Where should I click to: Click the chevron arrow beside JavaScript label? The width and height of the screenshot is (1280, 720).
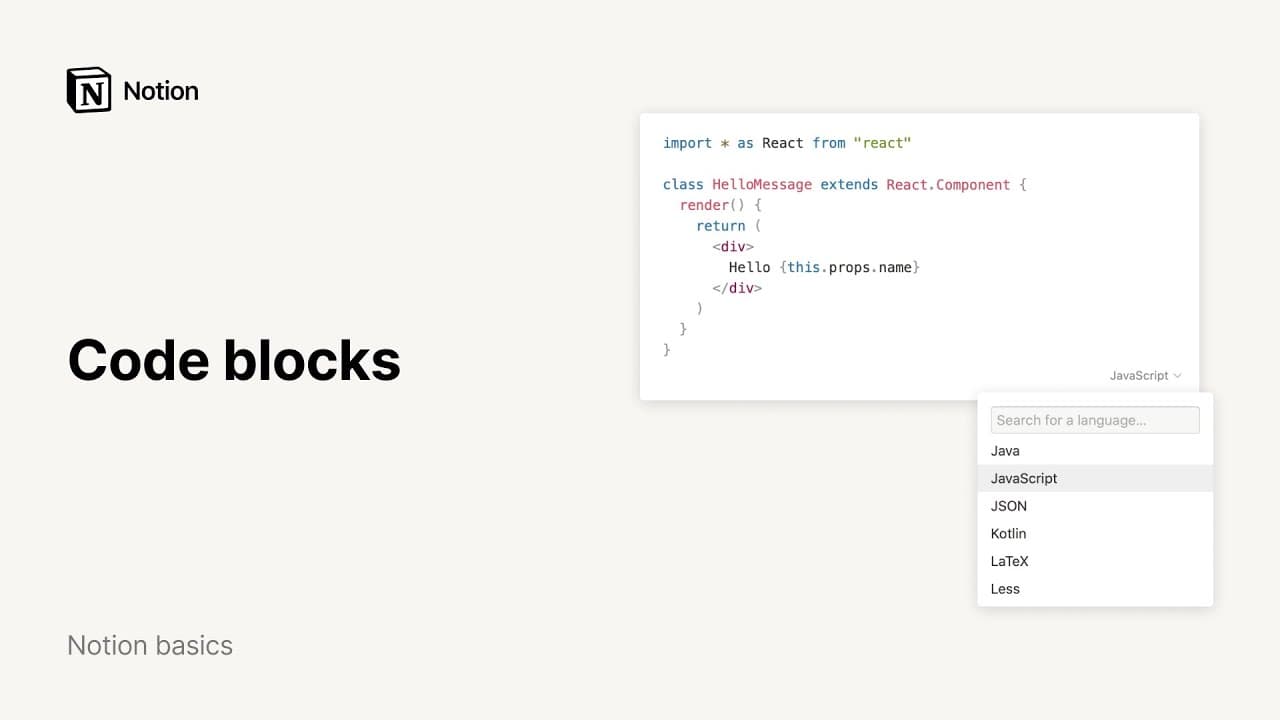point(1177,376)
